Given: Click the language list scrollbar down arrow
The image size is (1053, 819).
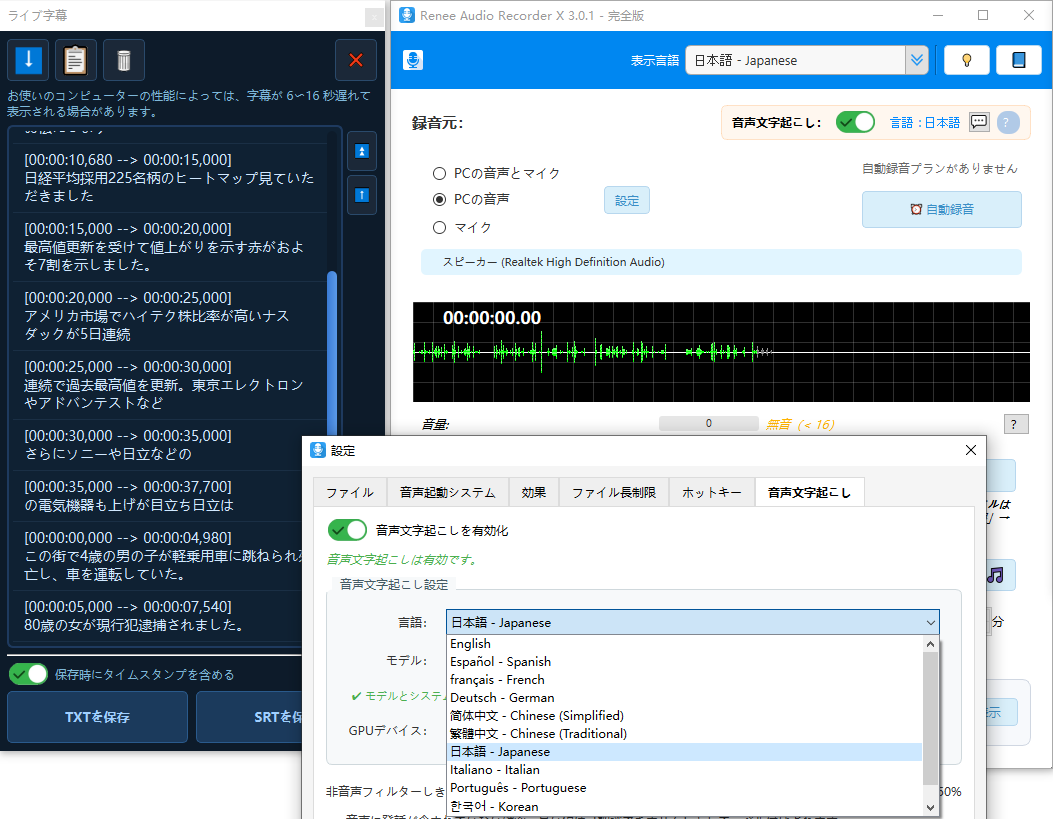Looking at the screenshot, I should [x=930, y=808].
